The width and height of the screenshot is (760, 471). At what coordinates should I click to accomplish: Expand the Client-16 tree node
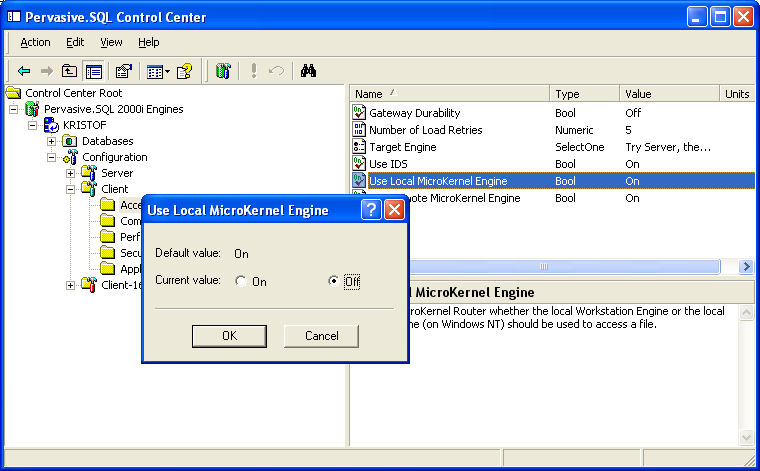pyautogui.click(x=70, y=285)
